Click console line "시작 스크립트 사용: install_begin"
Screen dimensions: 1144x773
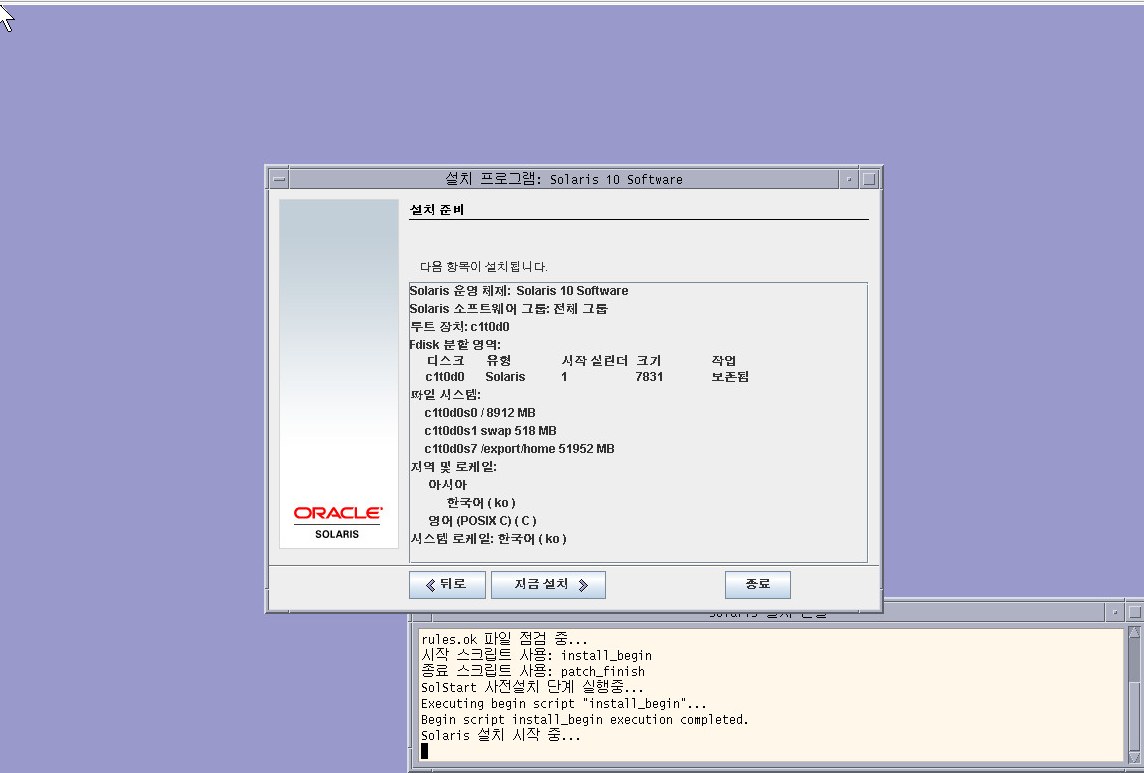[x=536, y=655]
